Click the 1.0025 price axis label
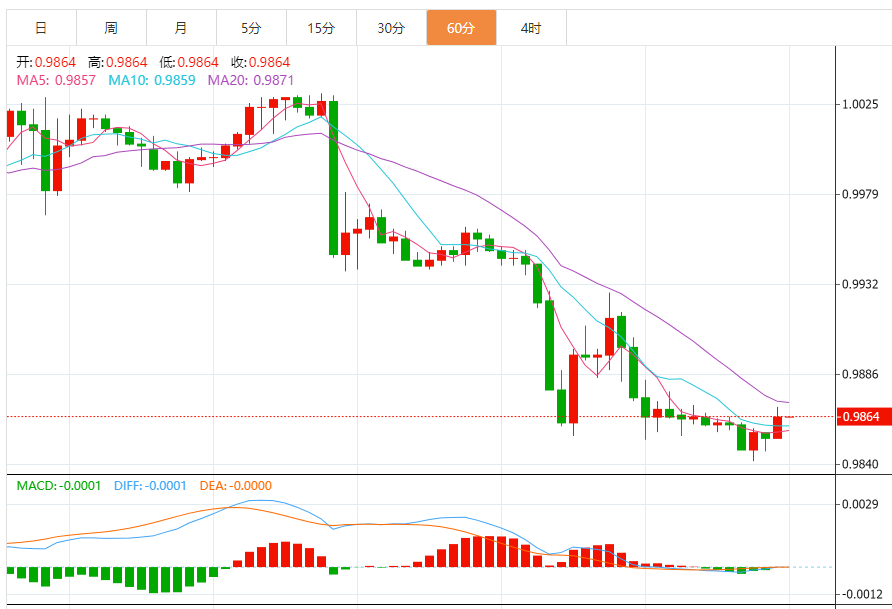Image resolution: width=892 pixels, height=609 pixels. click(860, 104)
